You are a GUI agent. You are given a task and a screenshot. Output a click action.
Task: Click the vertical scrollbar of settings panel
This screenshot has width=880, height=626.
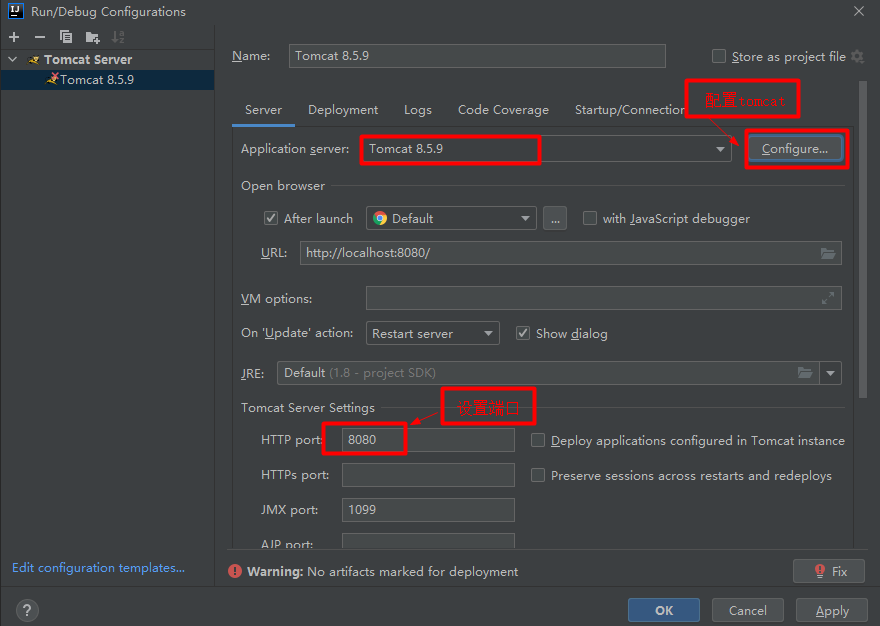coord(863,239)
